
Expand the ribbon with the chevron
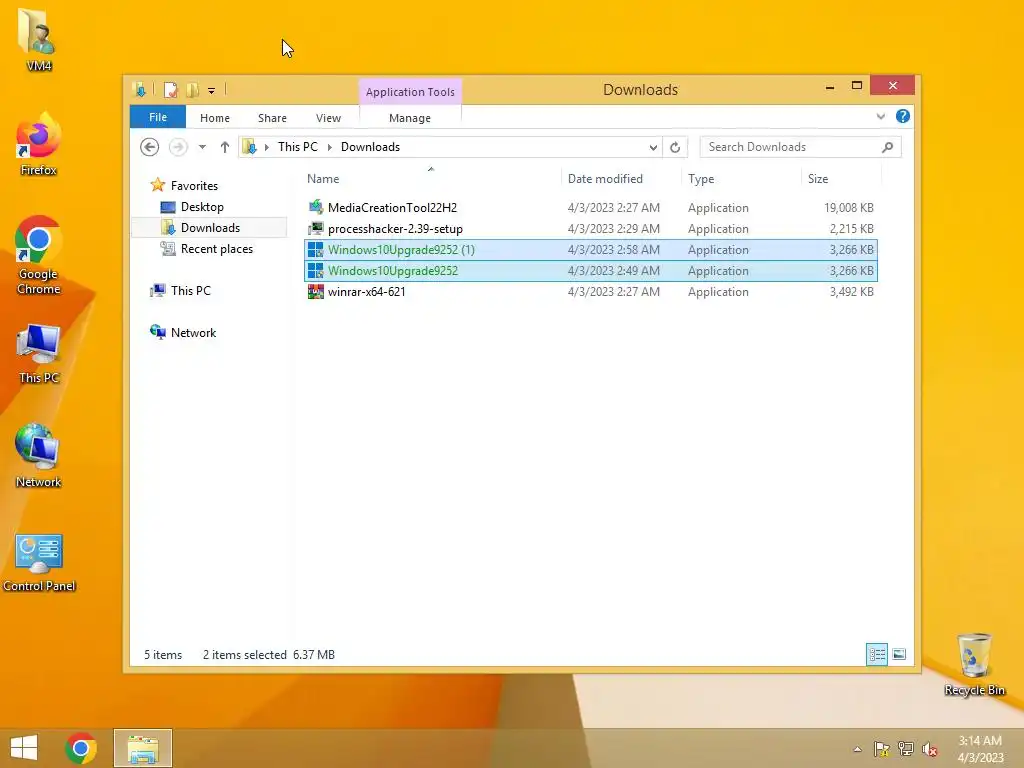tap(880, 116)
